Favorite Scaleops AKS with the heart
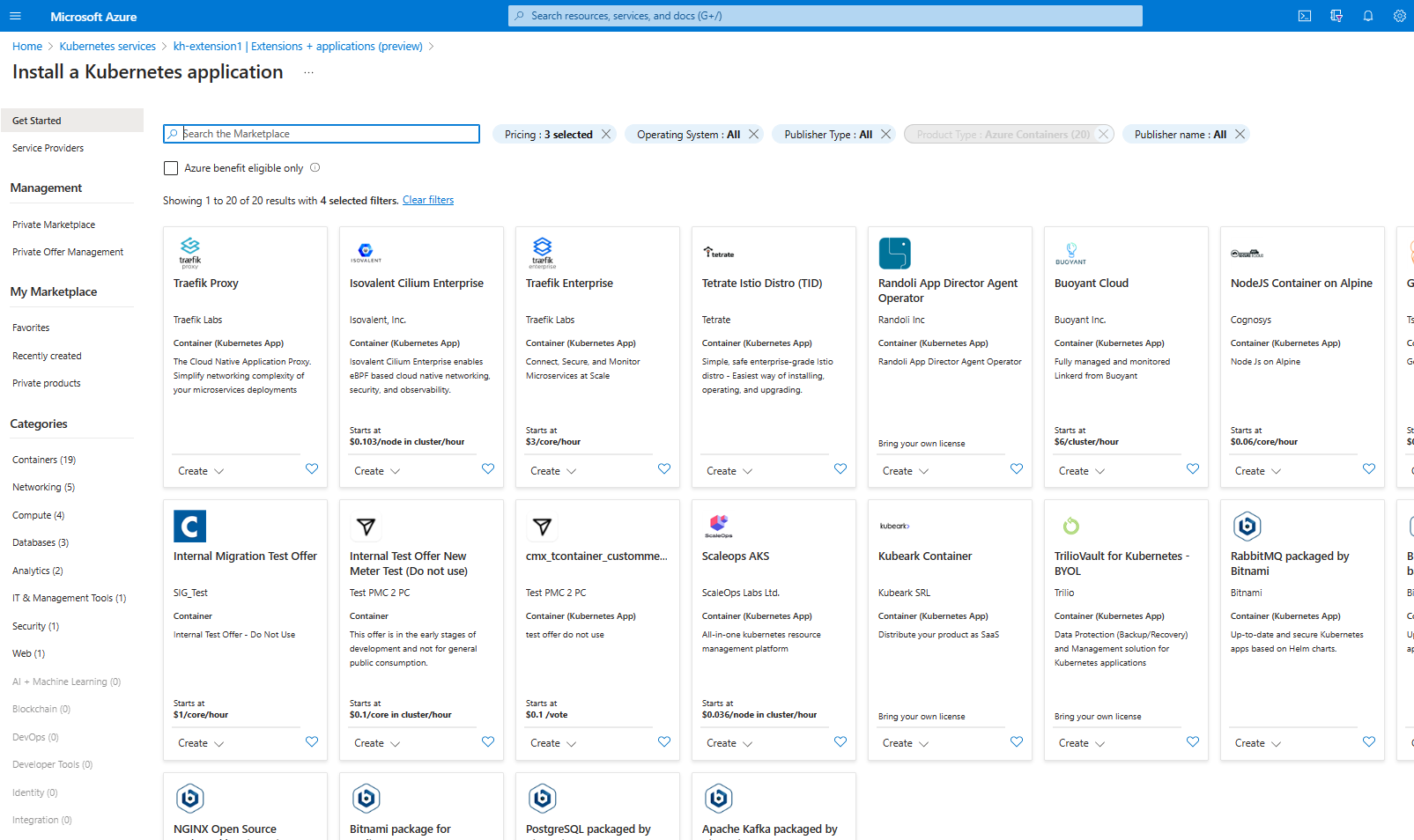 pyautogui.click(x=840, y=741)
